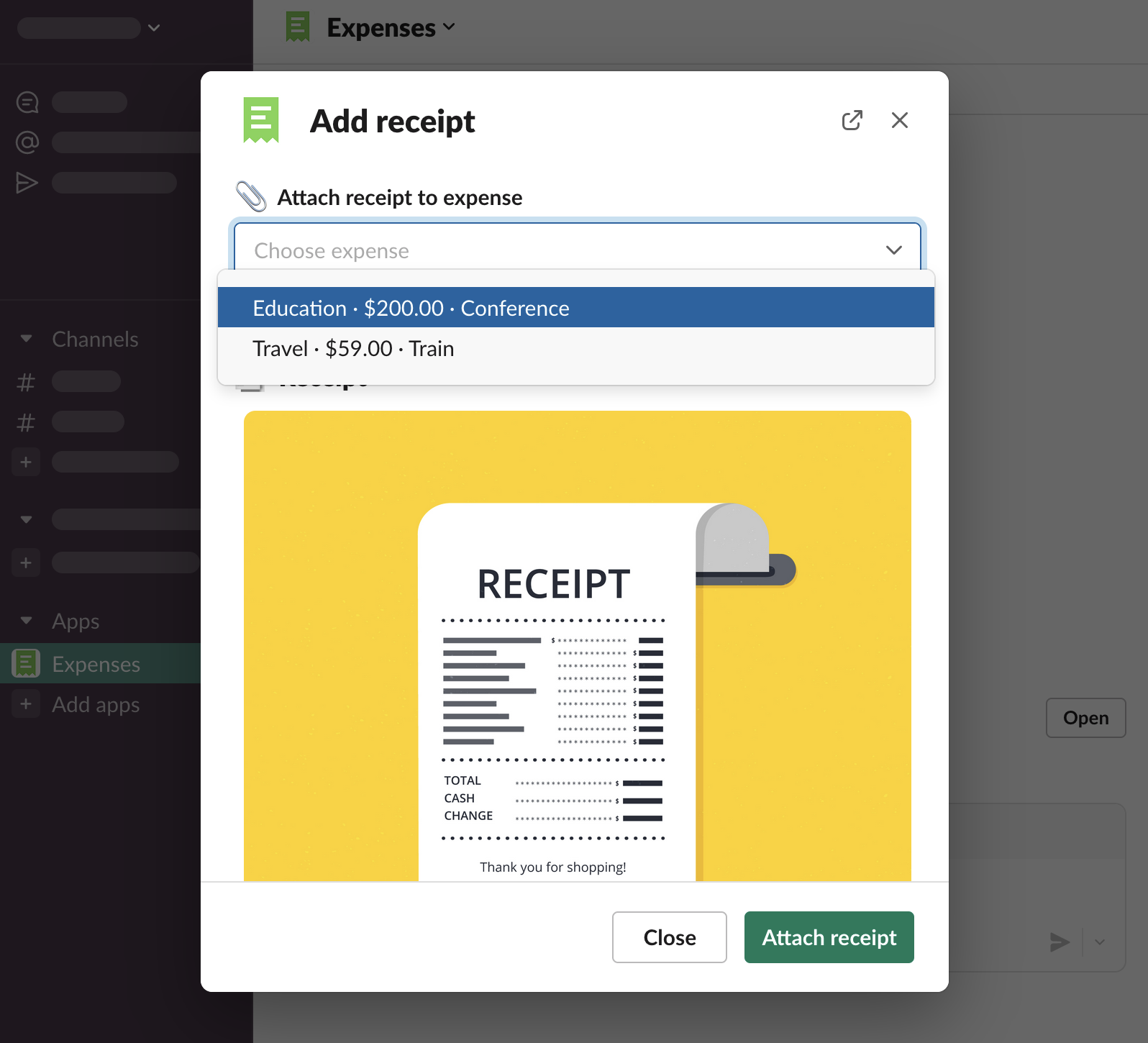Click the Attach receipt button

click(x=829, y=937)
